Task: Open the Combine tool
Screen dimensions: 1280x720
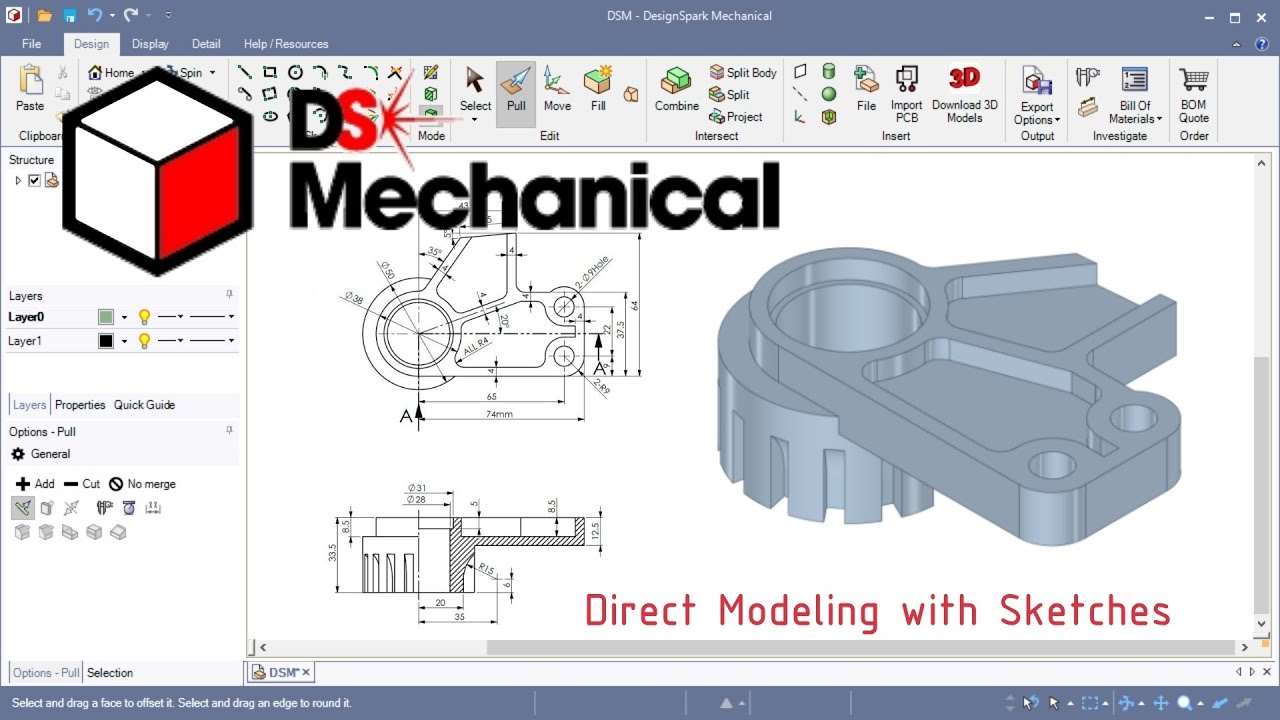Action: click(x=677, y=91)
